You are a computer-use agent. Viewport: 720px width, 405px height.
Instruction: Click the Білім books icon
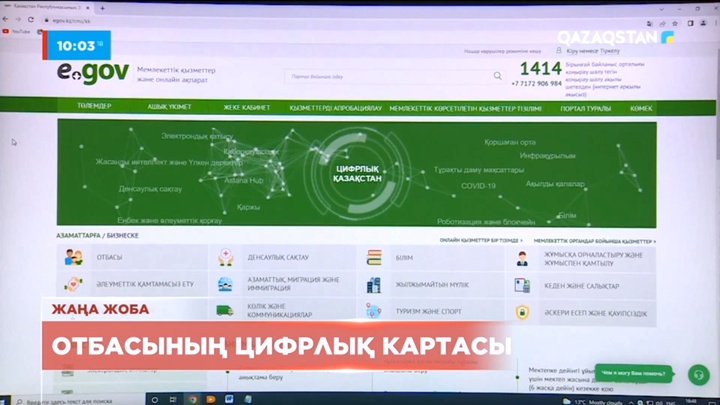coord(374,258)
